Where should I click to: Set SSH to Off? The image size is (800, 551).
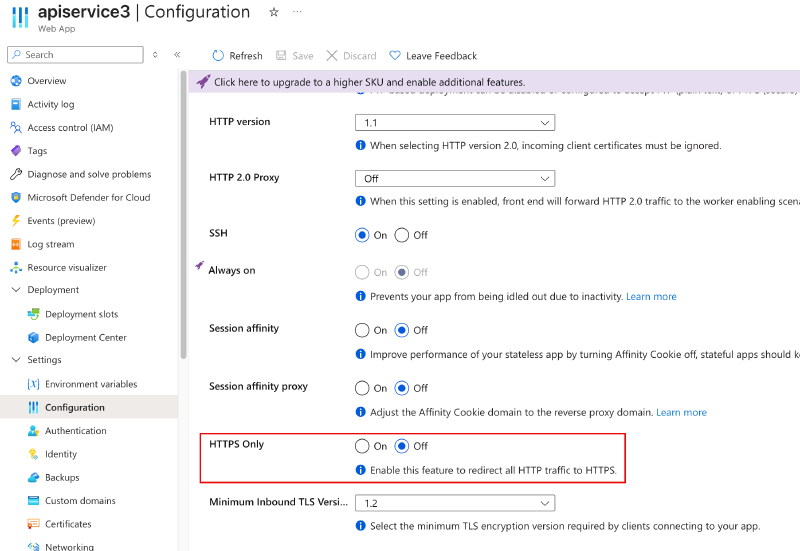tap(402, 235)
